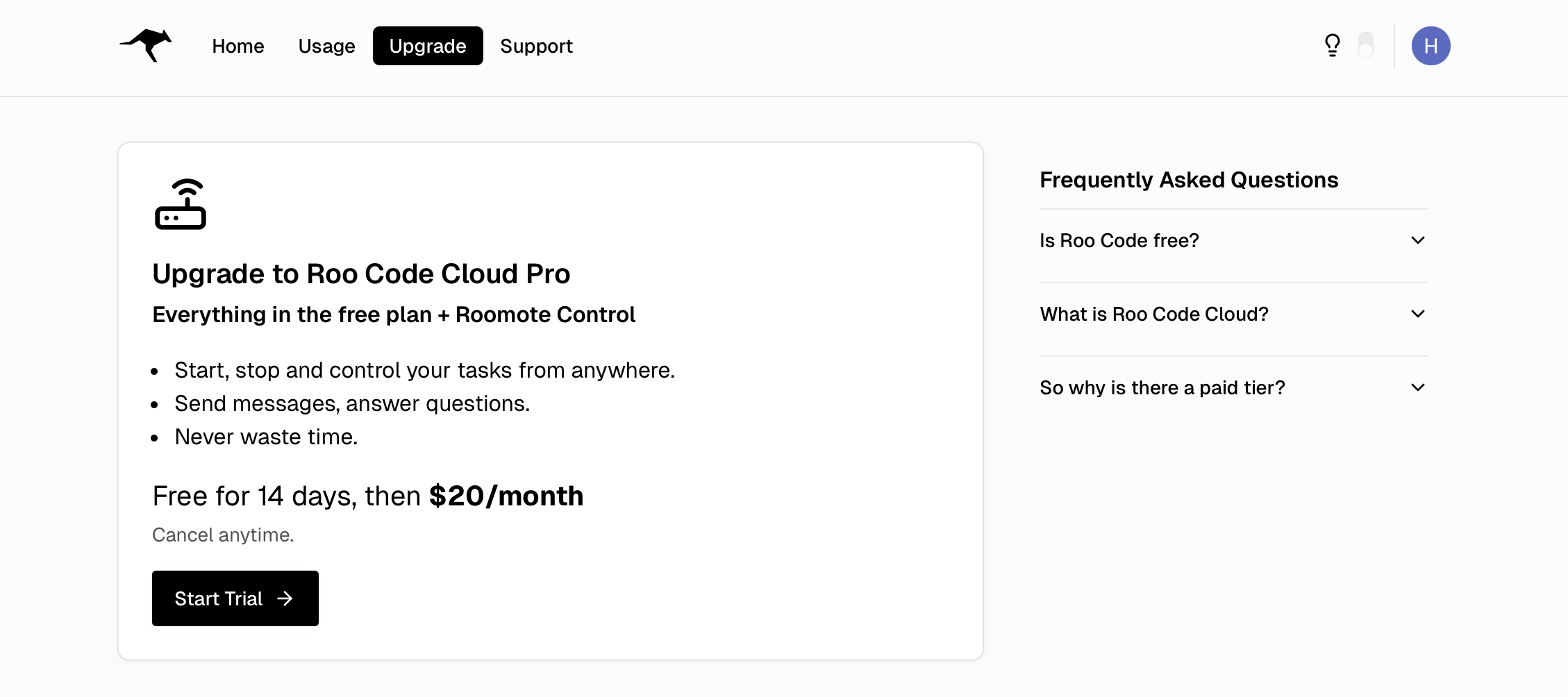
Task: Switch to the Home tab
Action: click(x=238, y=46)
